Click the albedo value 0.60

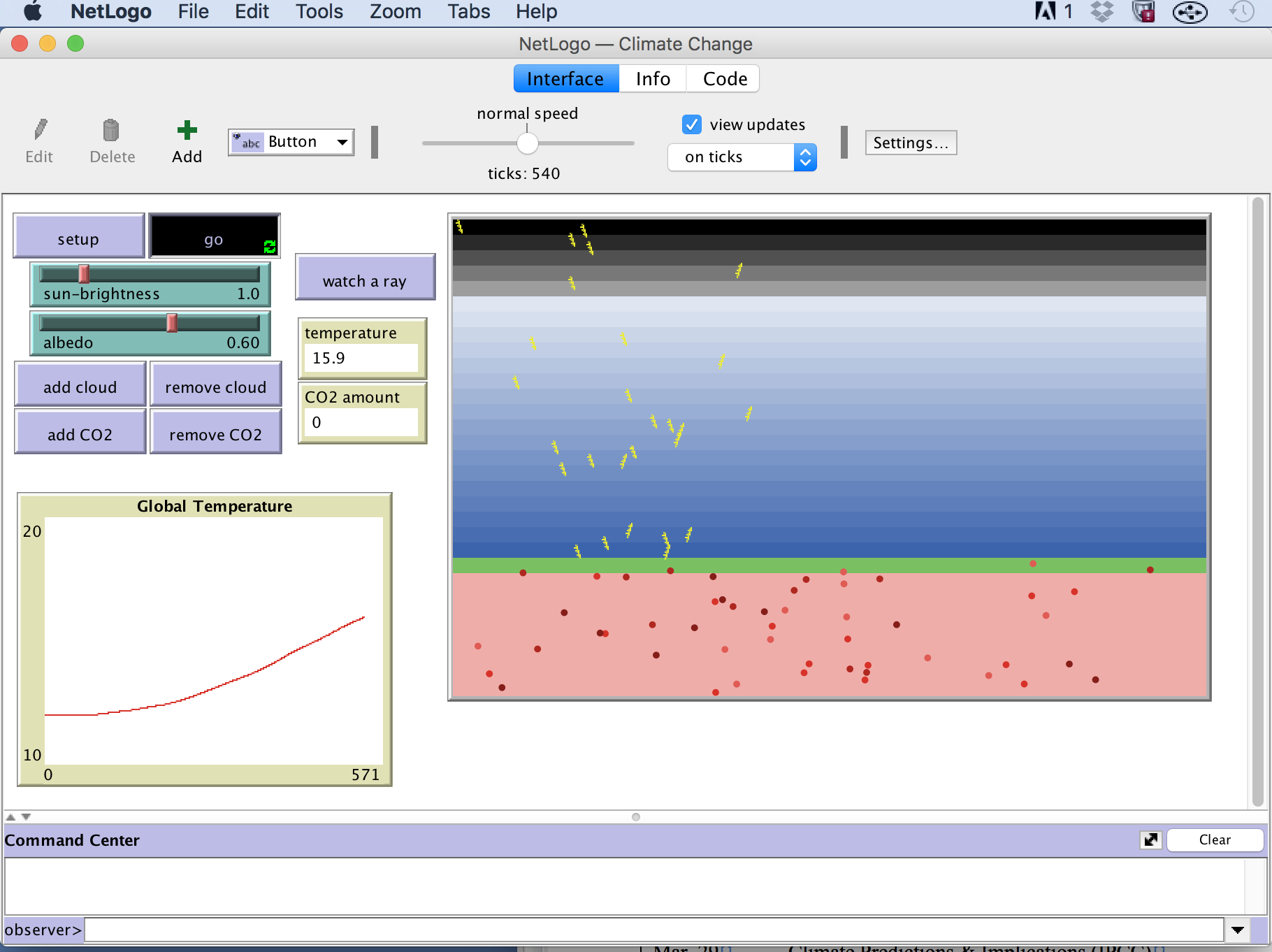coord(243,342)
